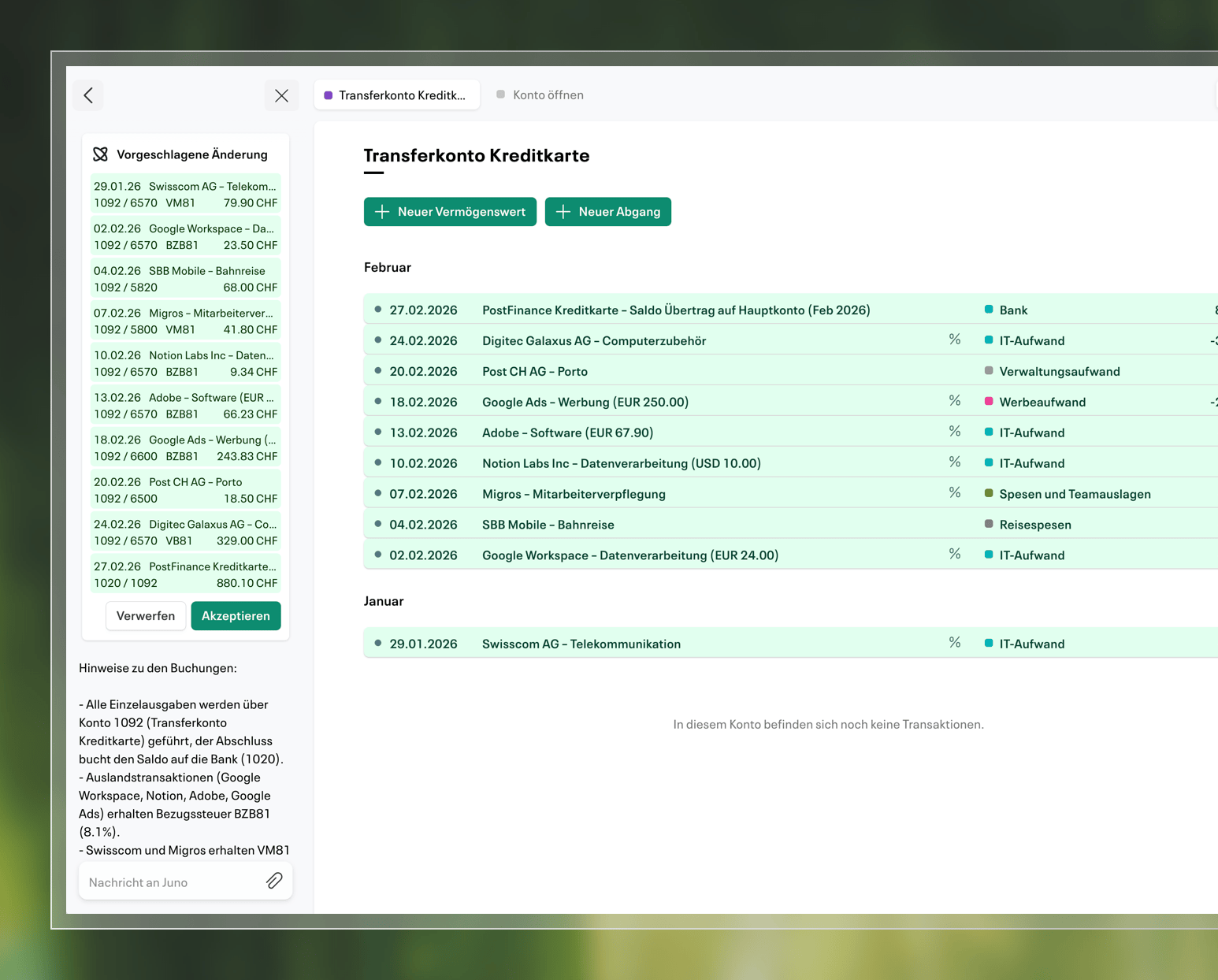Select proposed Migros 41.80 CHF entry
This screenshot has width=1218, height=980.
(186, 321)
